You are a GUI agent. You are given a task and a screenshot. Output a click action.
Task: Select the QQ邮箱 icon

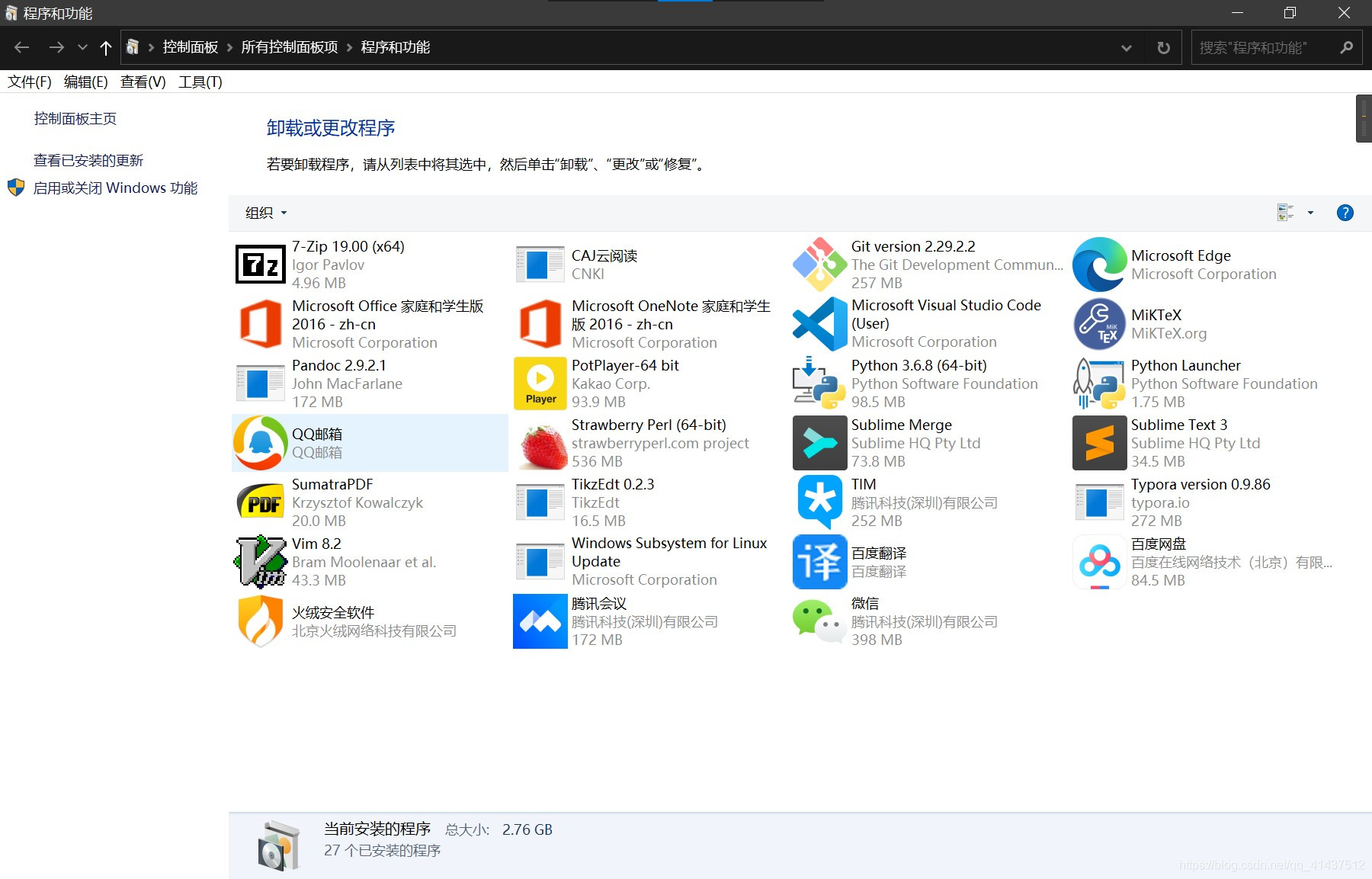pyautogui.click(x=261, y=443)
